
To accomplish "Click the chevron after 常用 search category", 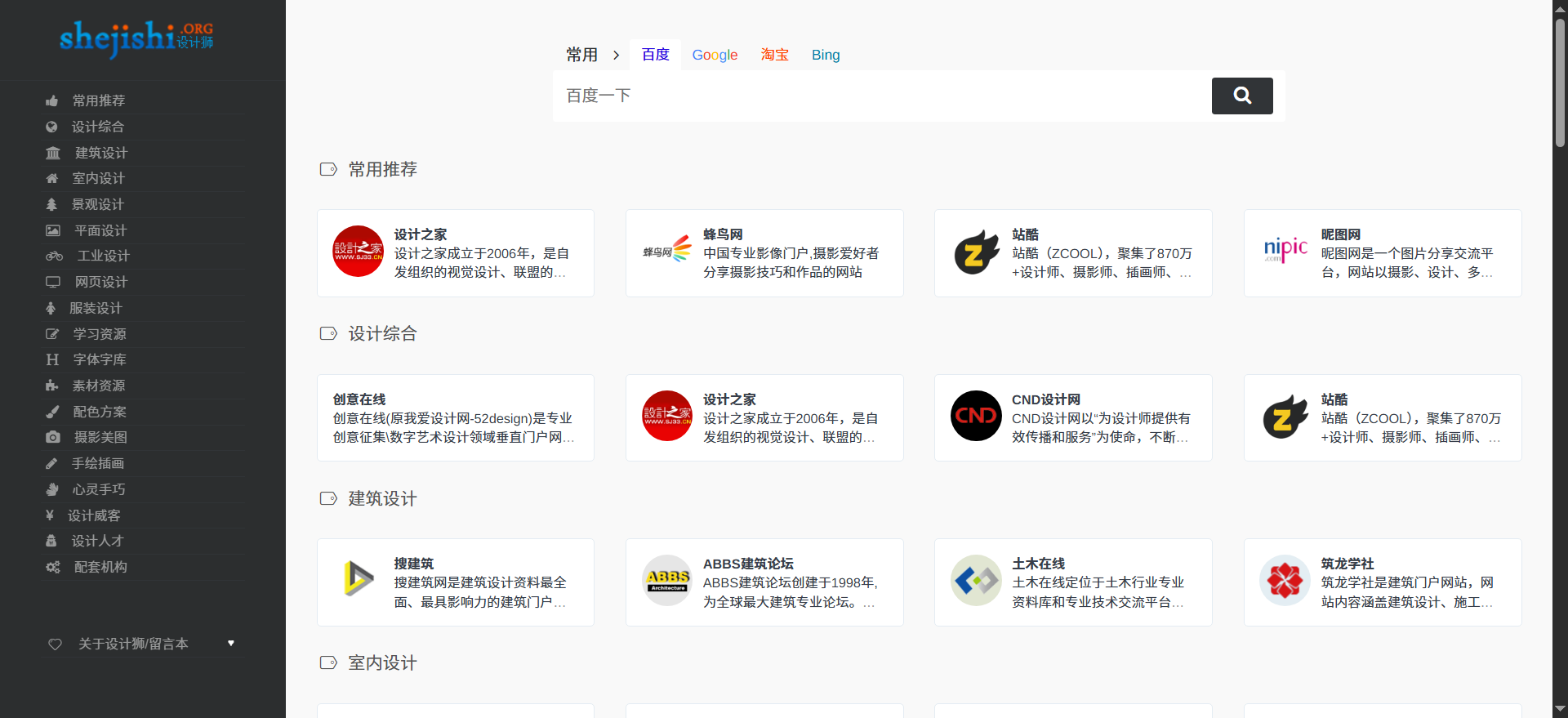I will [x=617, y=55].
